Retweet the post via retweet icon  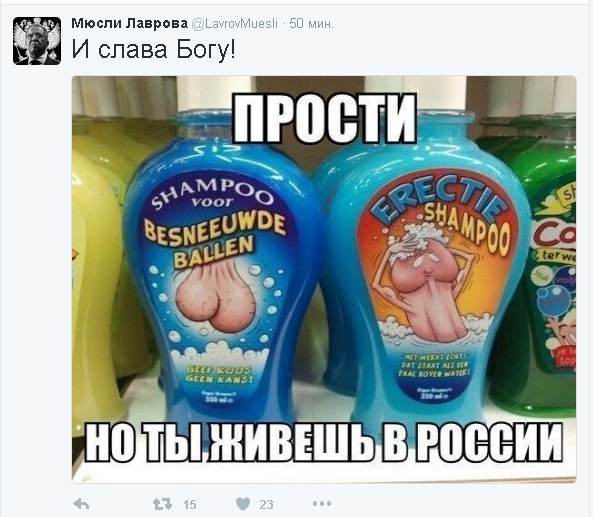point(162,504)
